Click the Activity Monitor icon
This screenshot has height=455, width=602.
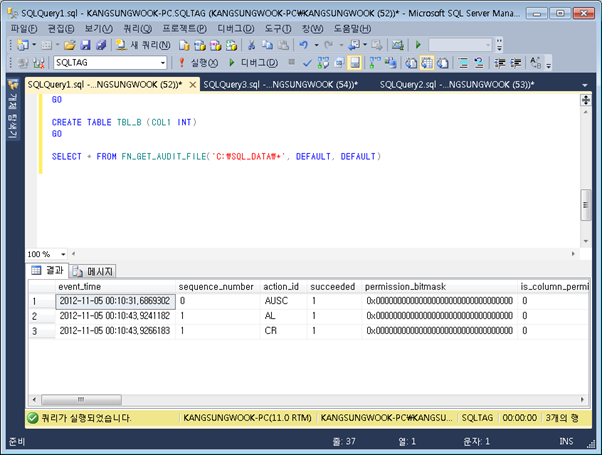(x=397, y=45)
